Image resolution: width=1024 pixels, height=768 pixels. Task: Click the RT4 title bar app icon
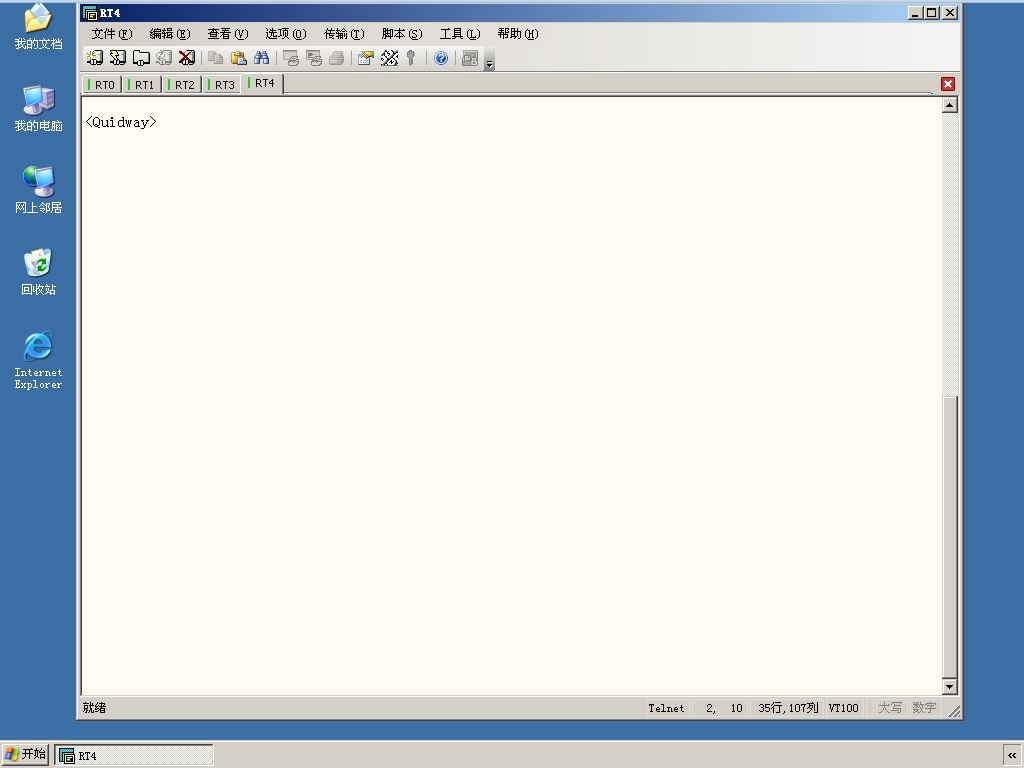90,13
